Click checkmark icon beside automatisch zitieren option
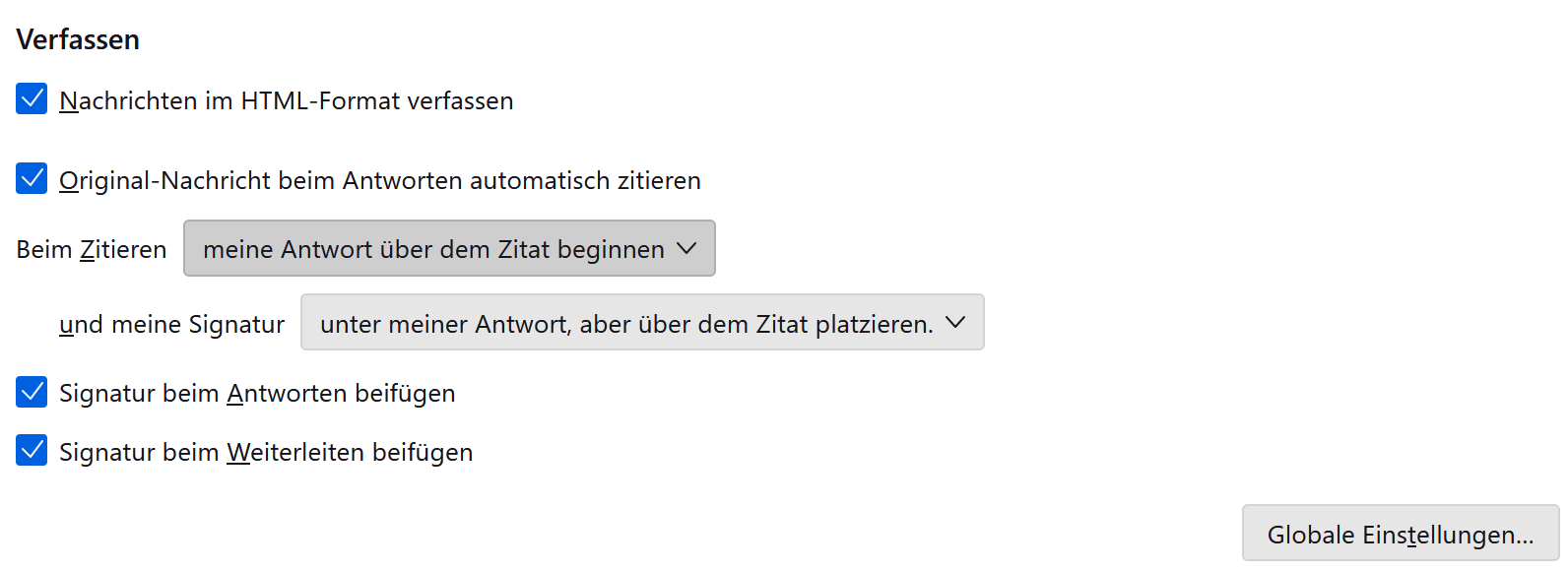This screenshot has height=571, width=1568. (32, 179)
